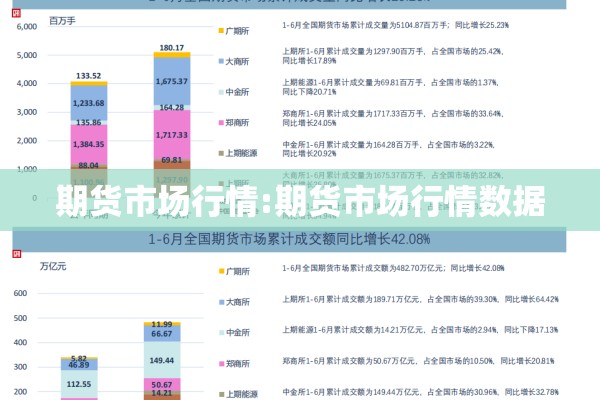Viewport: 600px width, 400px height.
Task: Select 大商所 legend label in 万亿元 chart
Action: 238,302
